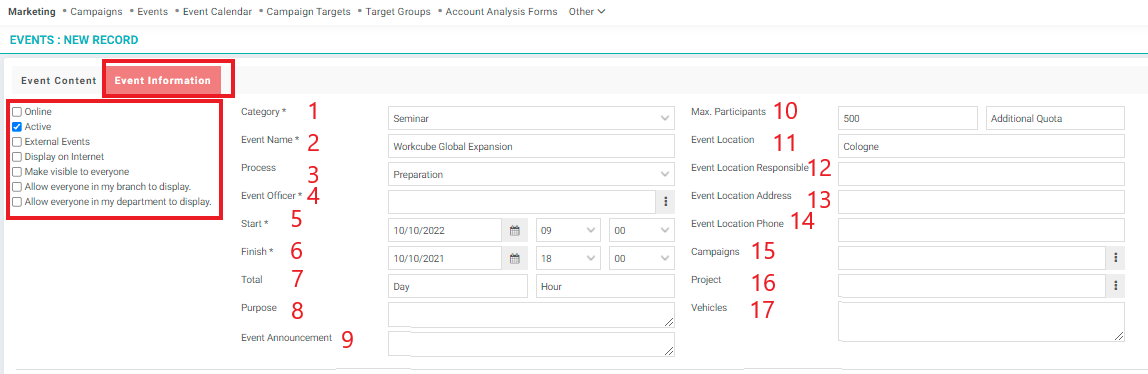
Task: Open the Start date calendar picker
Action: (515, 231)
